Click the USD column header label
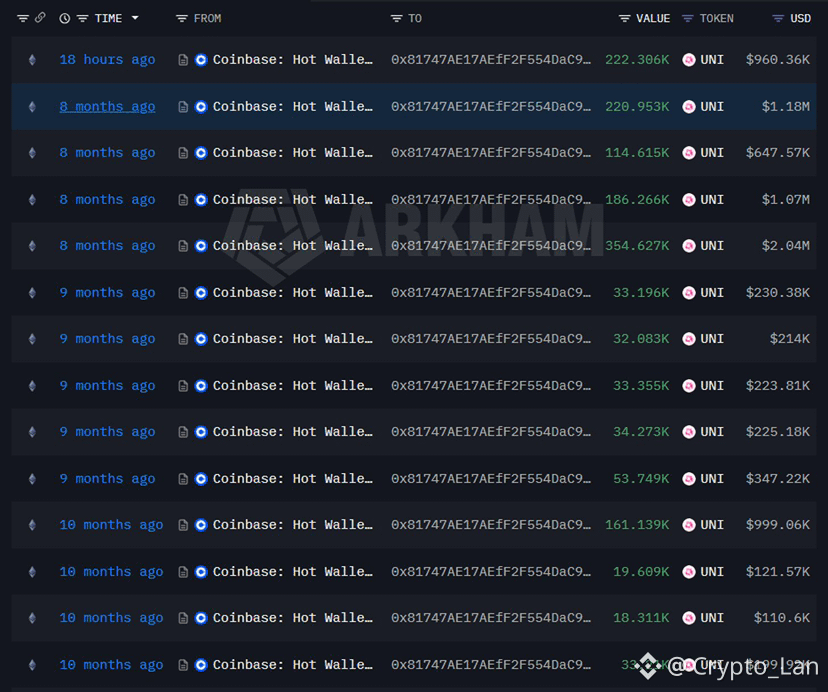 coord(801,18)
